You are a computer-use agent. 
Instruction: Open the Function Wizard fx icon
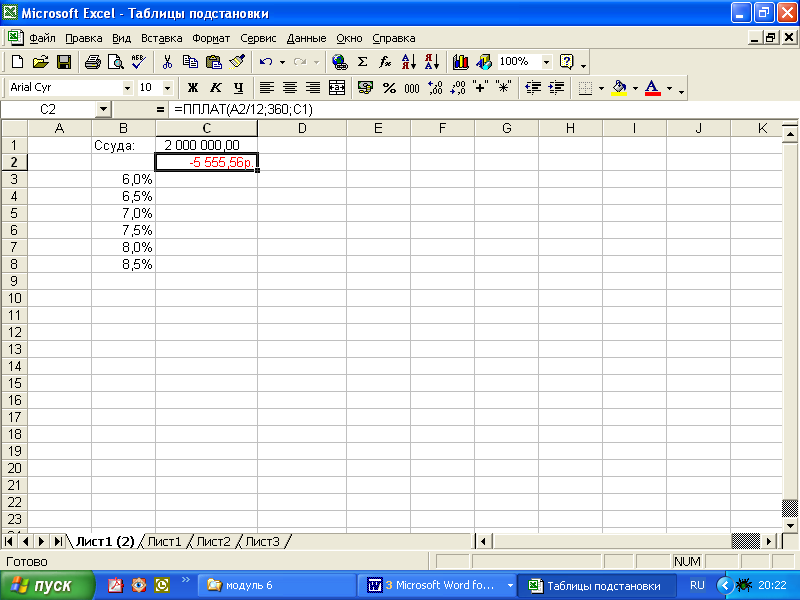pyautogui.click(x=385, y=62)
